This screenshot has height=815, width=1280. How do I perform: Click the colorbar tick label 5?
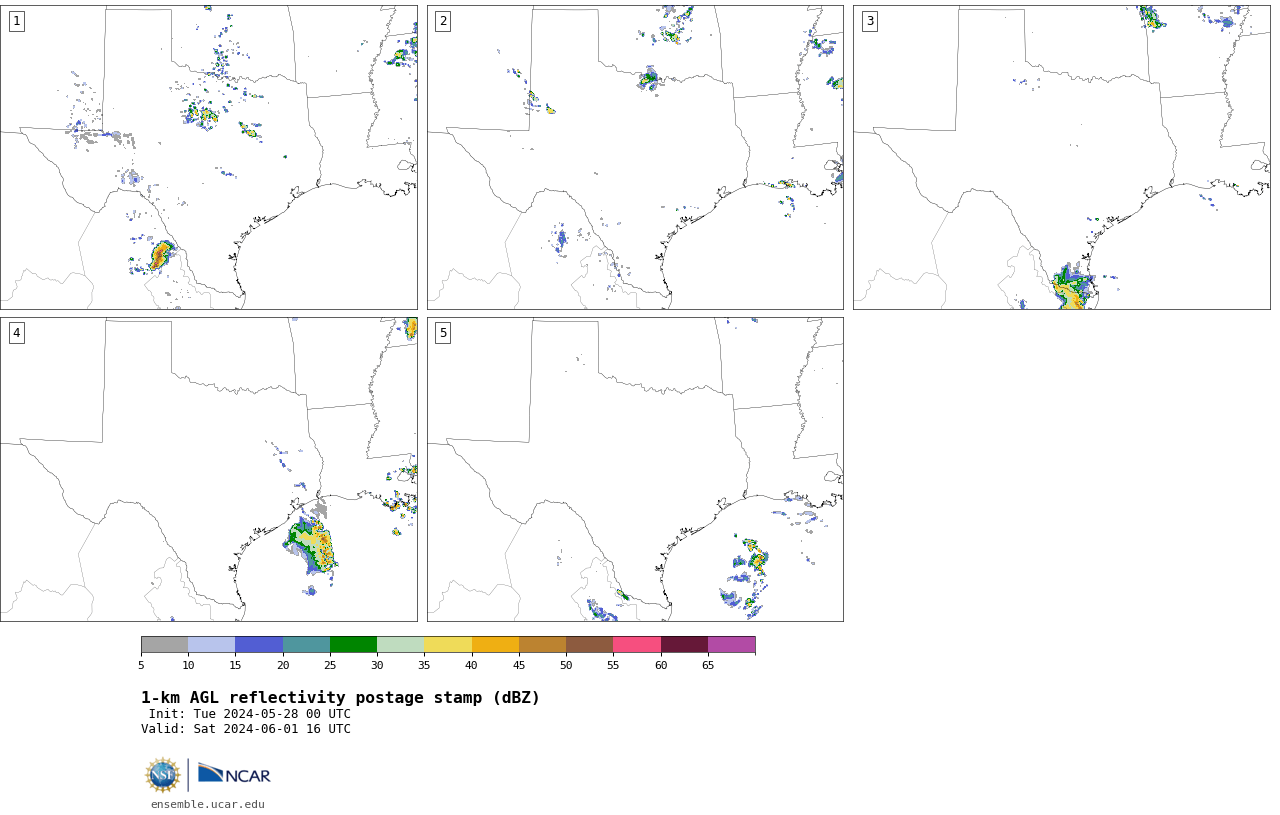coord(141,665)
